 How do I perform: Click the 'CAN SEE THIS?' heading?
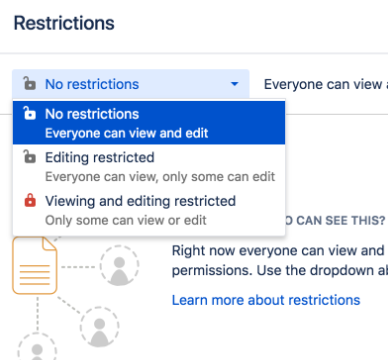click(x=341, y=220)
